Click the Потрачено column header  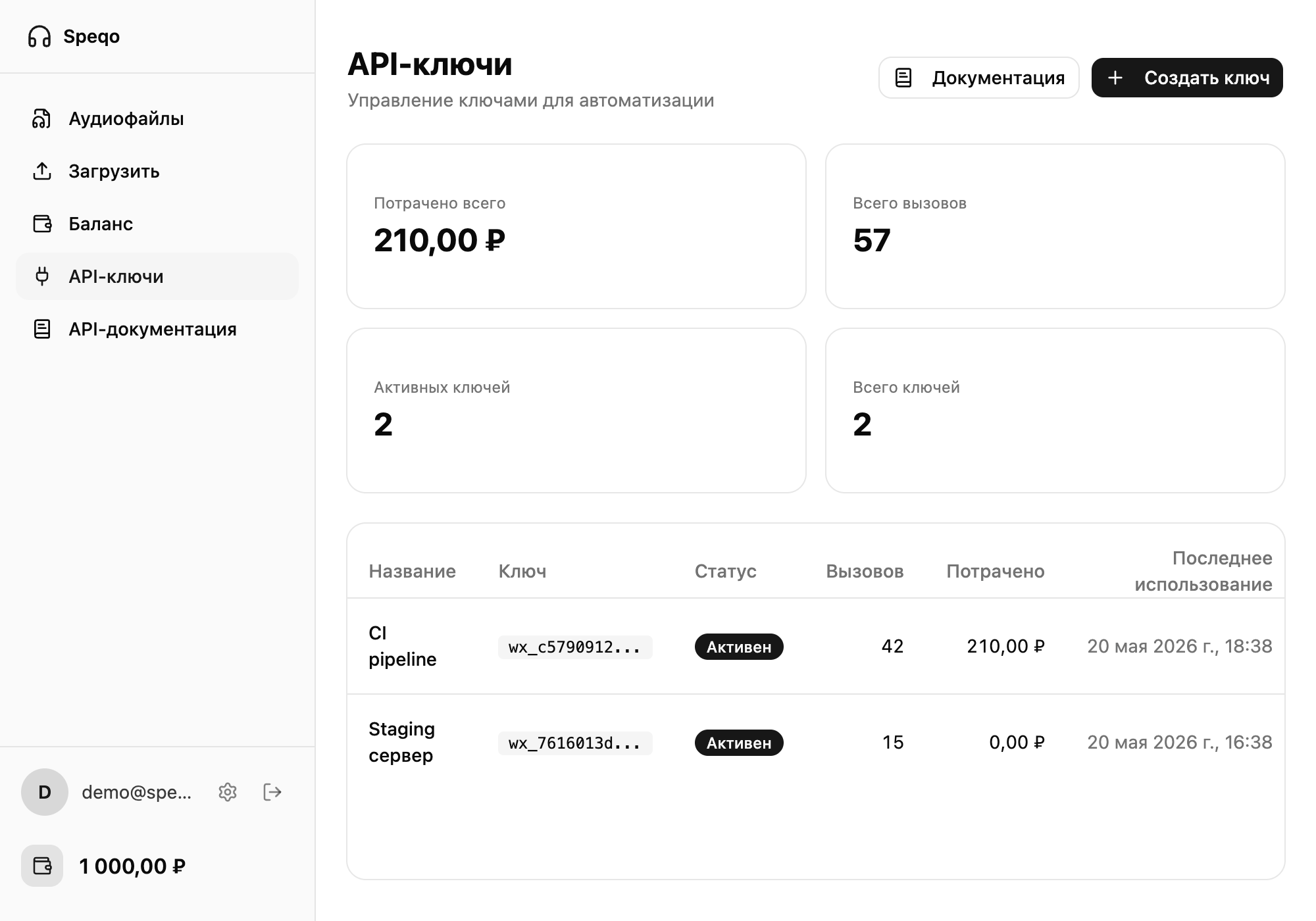(x=996, y=571)
